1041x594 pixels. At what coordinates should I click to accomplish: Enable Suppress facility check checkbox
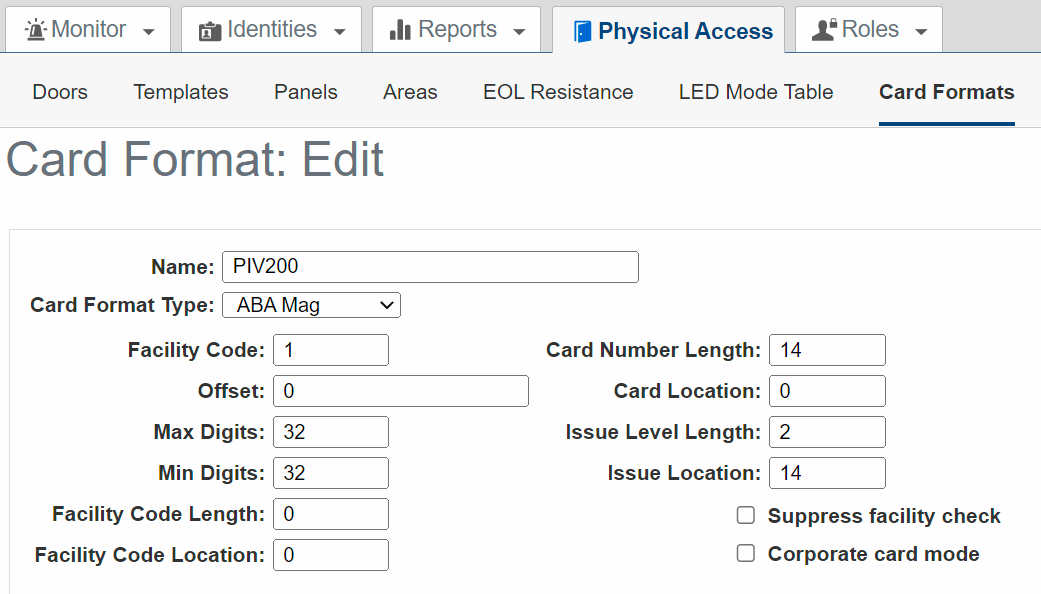click(x=746, y=516)
